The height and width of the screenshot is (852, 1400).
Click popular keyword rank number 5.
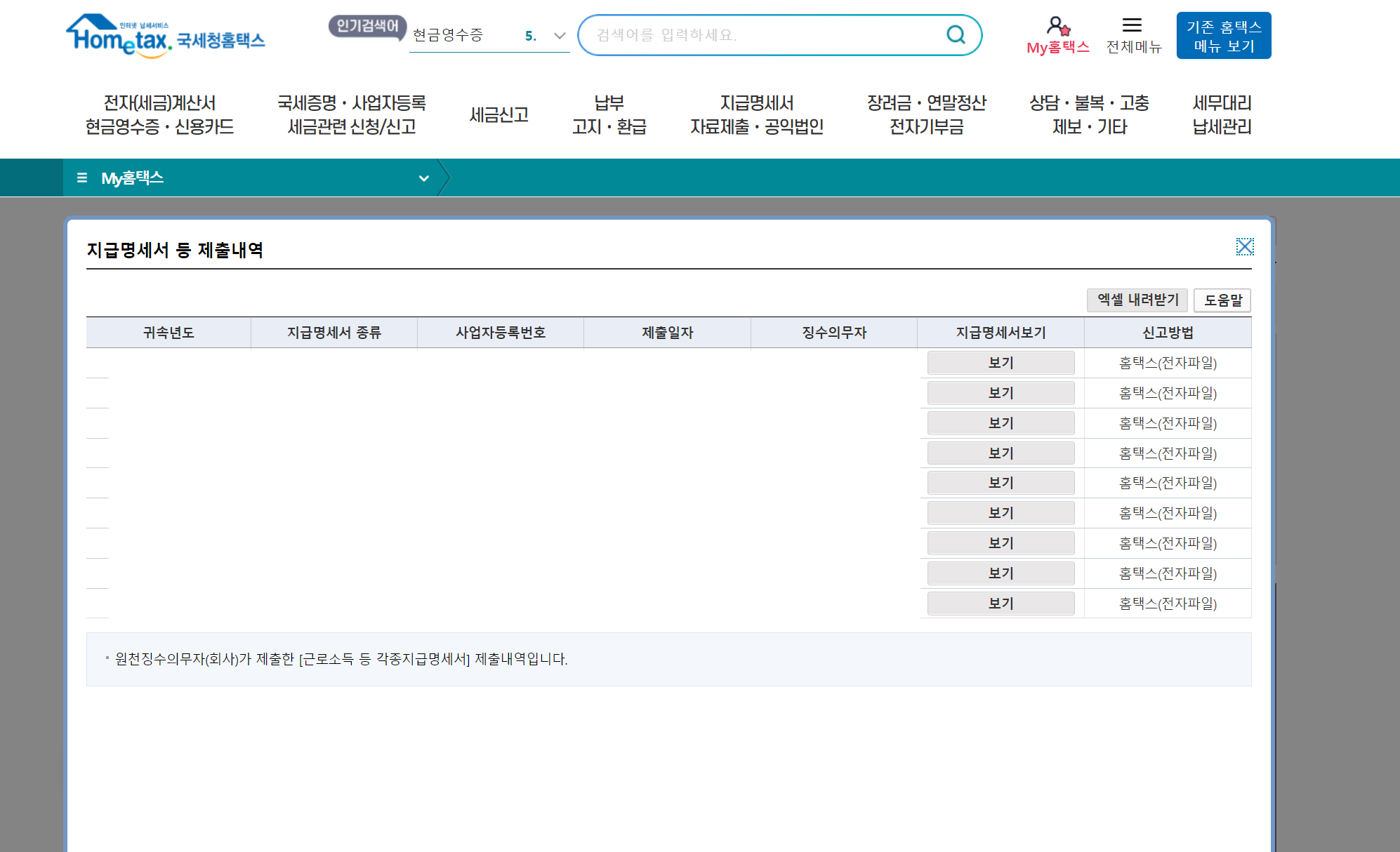[531, 36]
